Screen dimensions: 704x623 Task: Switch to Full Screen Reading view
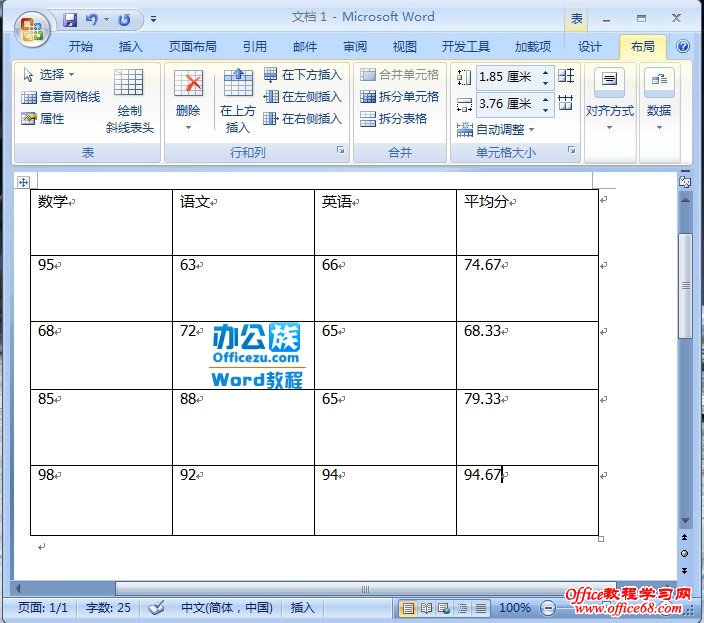tap(426, 609)
